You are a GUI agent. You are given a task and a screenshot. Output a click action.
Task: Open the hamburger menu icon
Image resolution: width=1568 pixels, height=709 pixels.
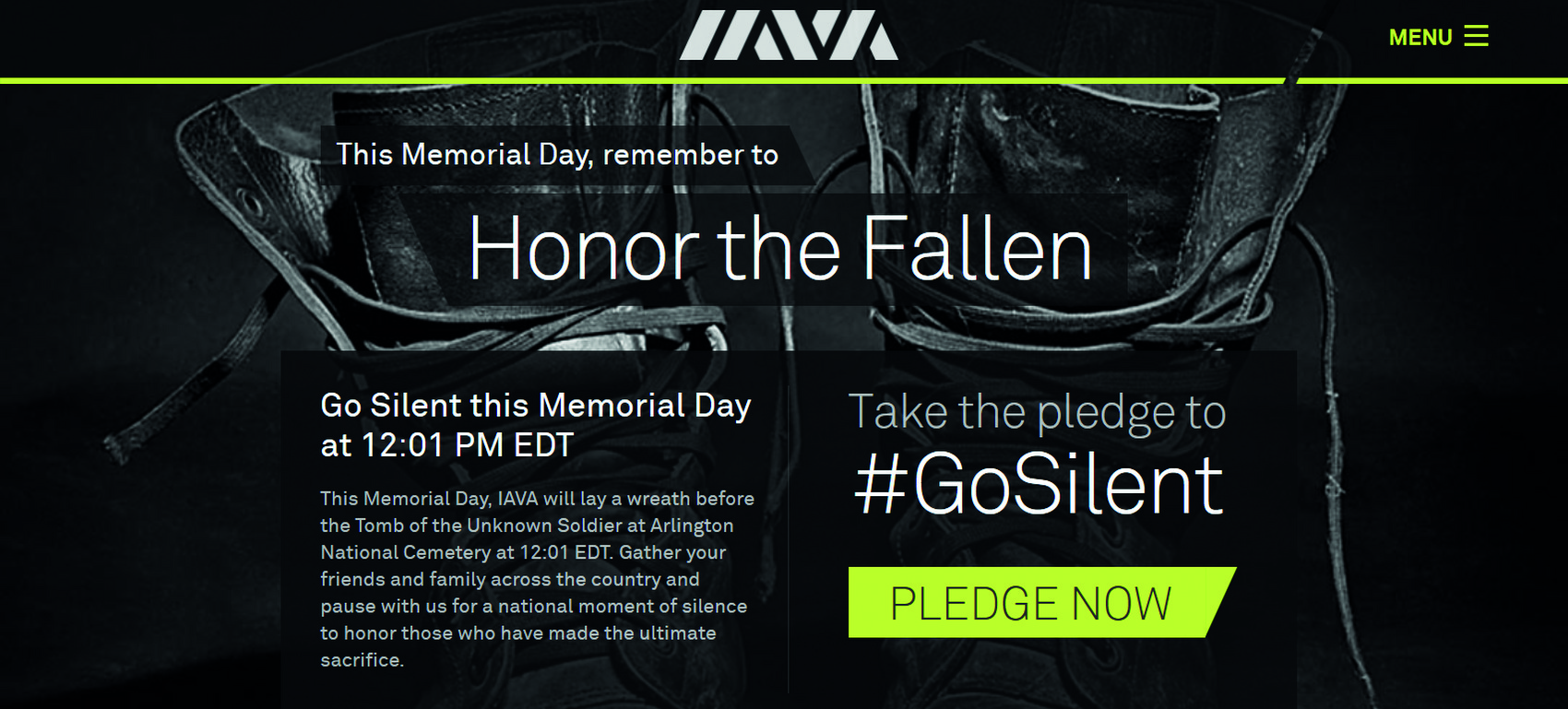coord(1476,36)
